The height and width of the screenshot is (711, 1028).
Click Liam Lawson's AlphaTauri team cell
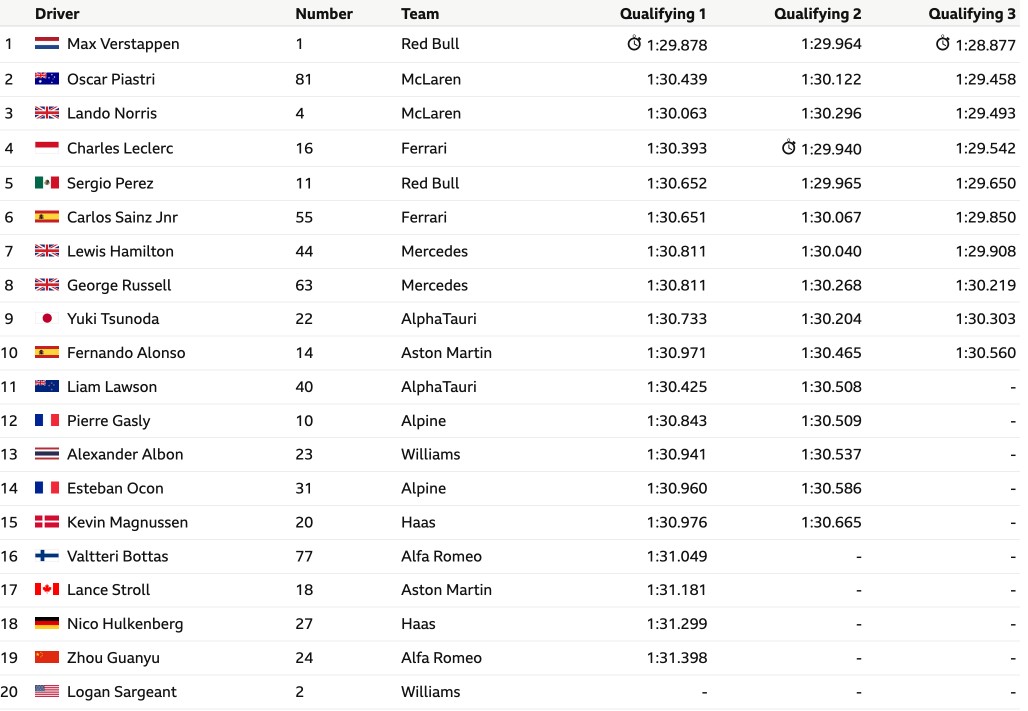pos(439,387)
